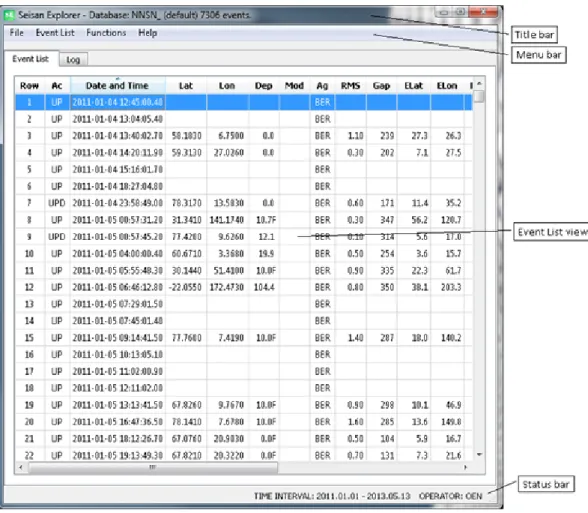Sort by the Lat column header

click(186, 86)
